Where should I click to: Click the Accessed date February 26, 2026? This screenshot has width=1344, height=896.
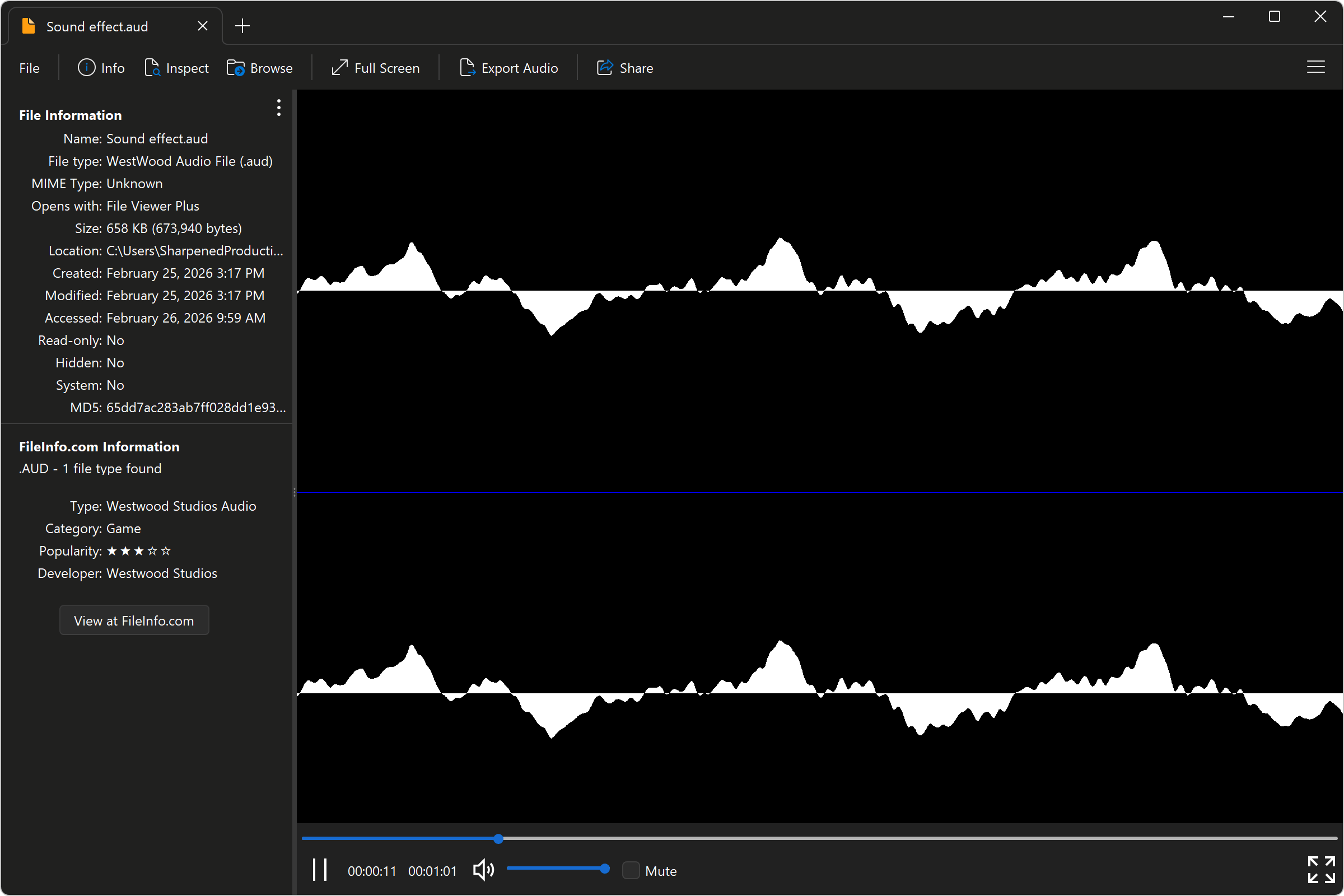pos(186,318)
